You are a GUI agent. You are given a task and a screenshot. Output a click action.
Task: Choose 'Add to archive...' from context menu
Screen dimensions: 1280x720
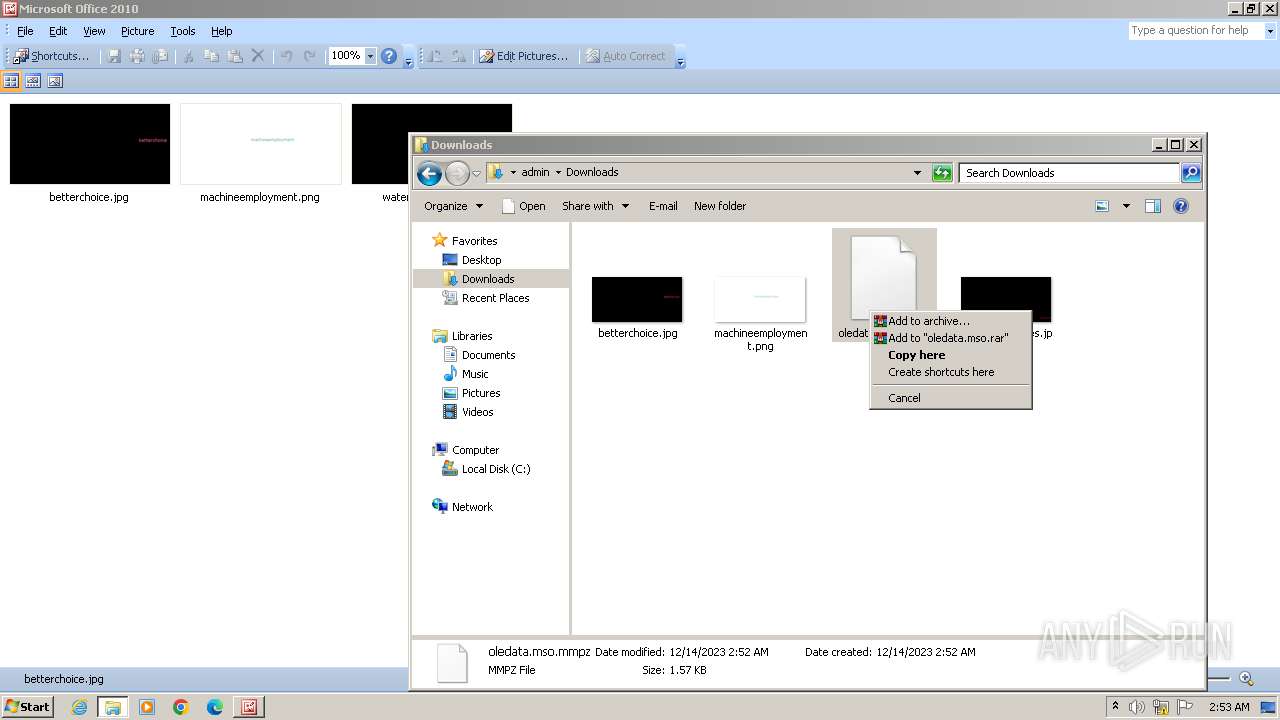click(950, 321)
